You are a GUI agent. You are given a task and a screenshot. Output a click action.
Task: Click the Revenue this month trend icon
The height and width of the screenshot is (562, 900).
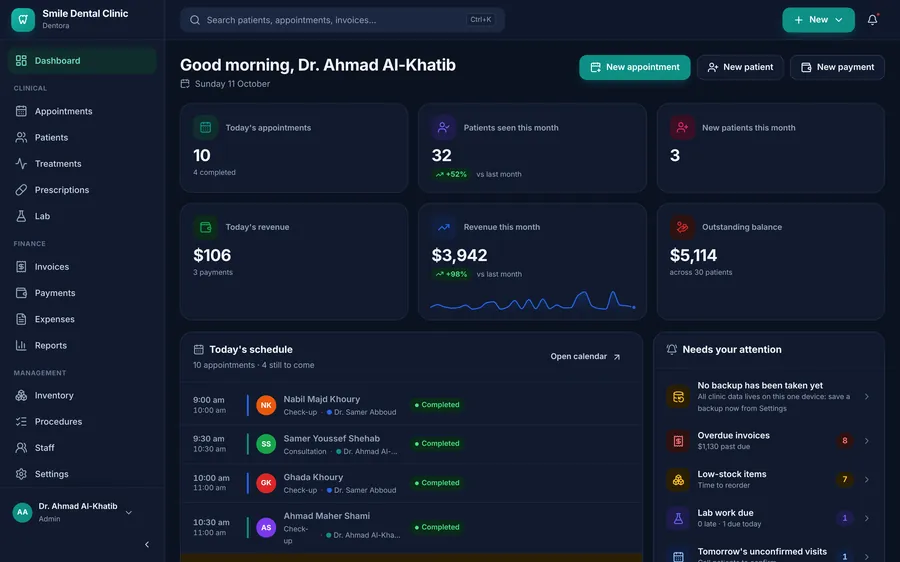[x=444, y=227]
